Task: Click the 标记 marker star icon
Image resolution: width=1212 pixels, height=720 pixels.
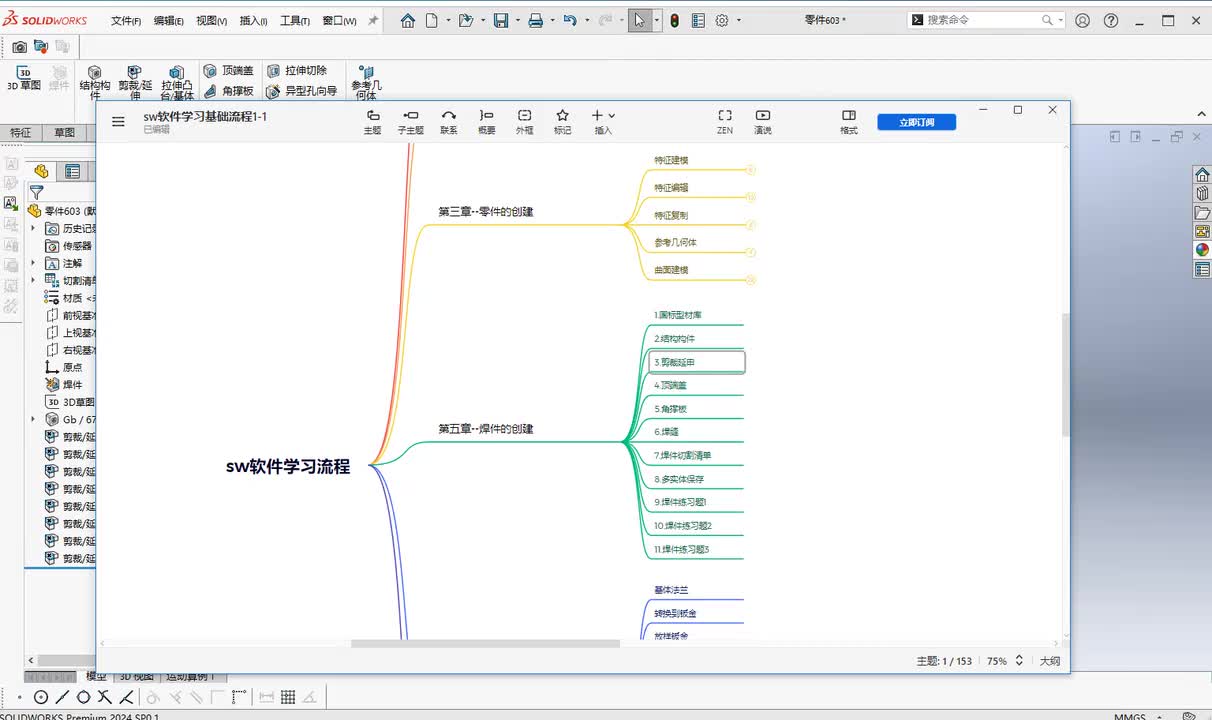Action: click(x=563, y=122)
